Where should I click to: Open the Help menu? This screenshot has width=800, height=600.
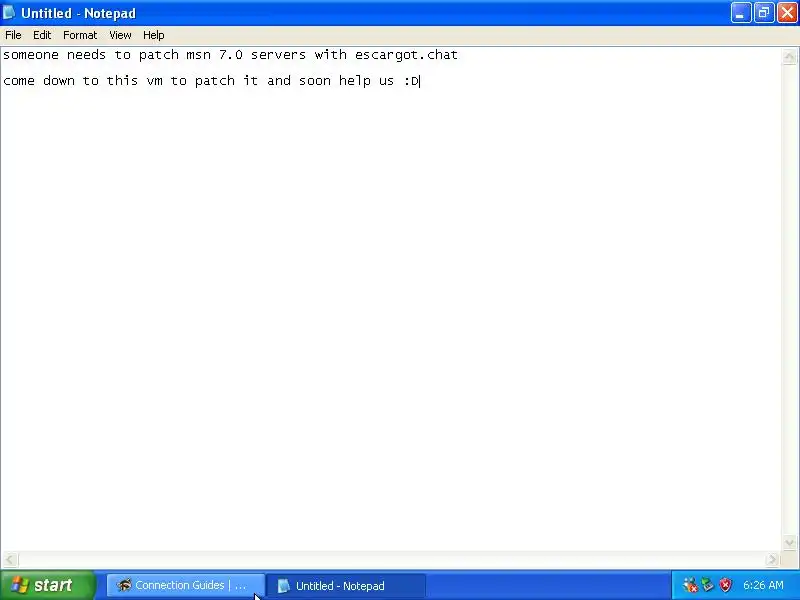[153, 35]
